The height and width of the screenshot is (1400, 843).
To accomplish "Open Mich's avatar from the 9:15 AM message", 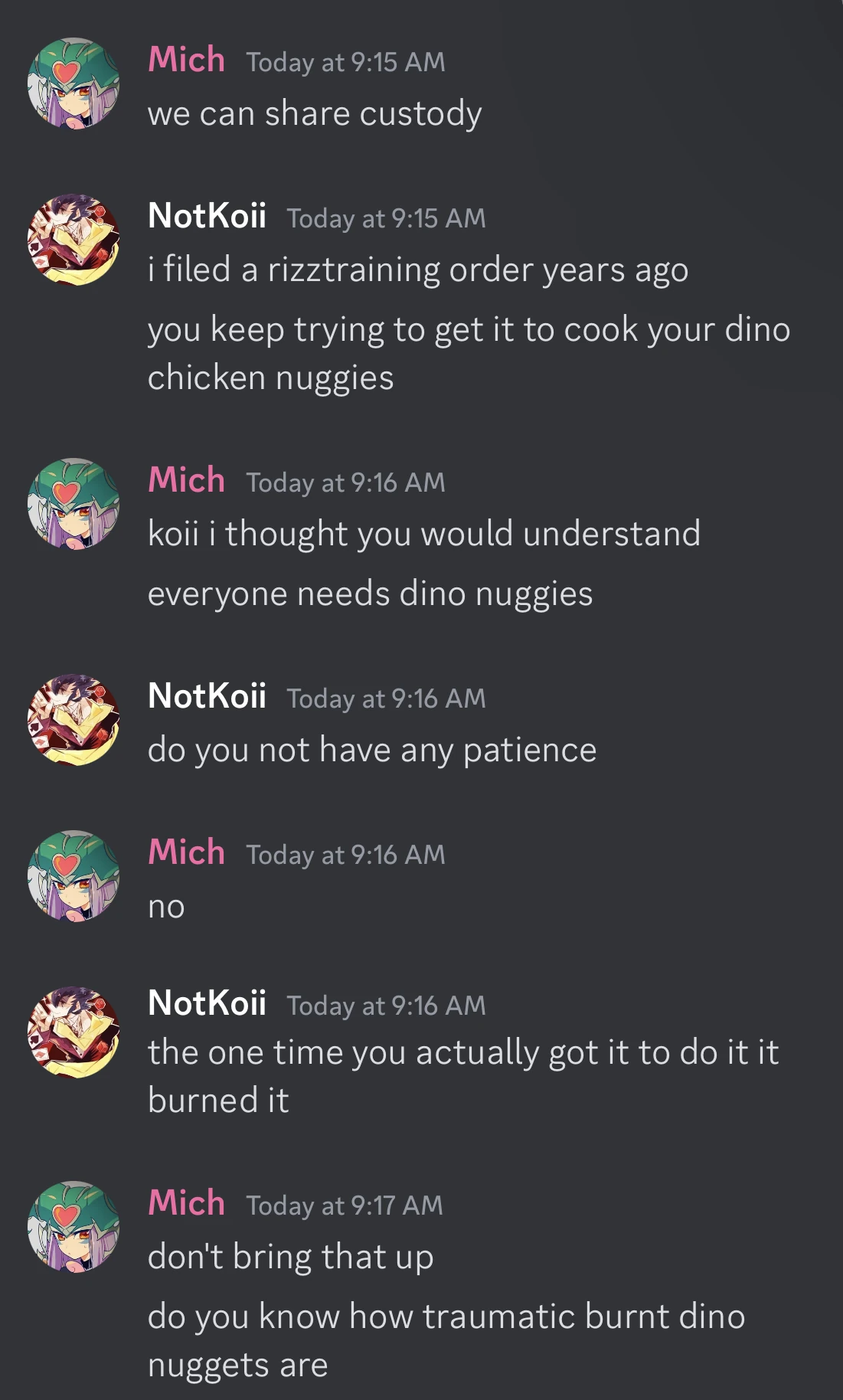I will point(74,84).
